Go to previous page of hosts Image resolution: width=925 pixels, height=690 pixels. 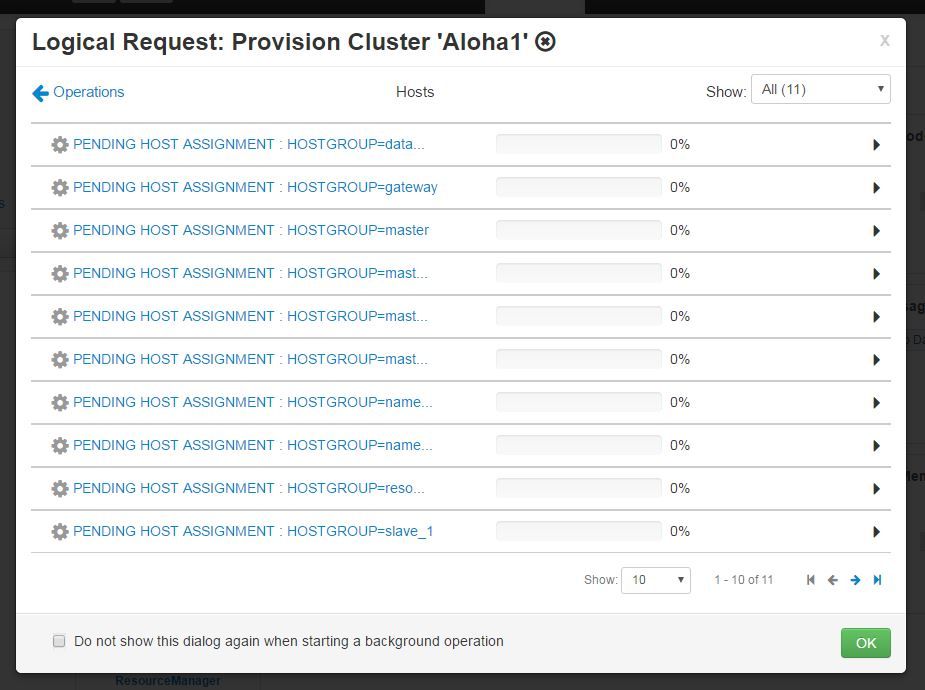click(832, 580)
